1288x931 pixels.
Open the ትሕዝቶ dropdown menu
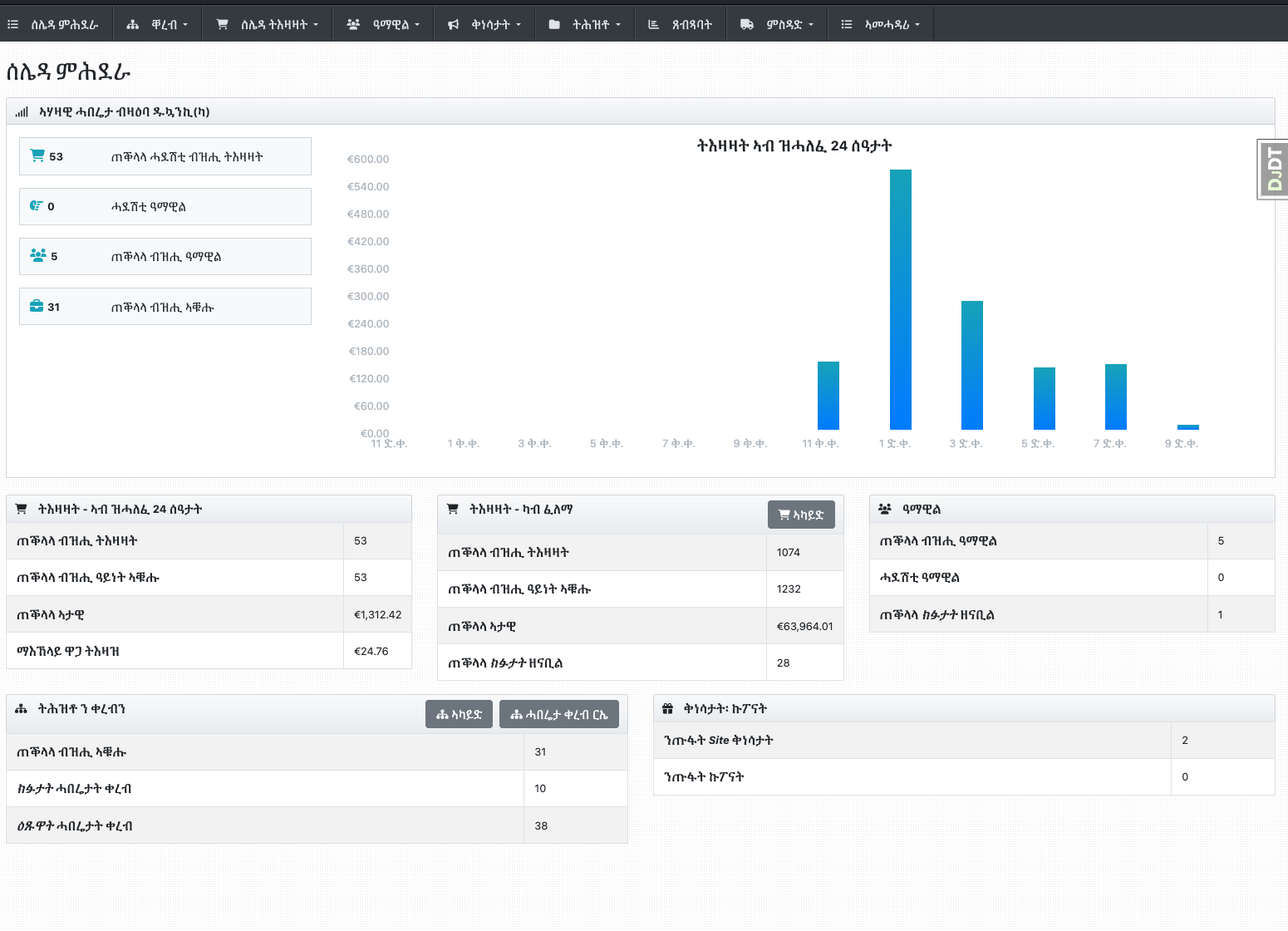585,23
